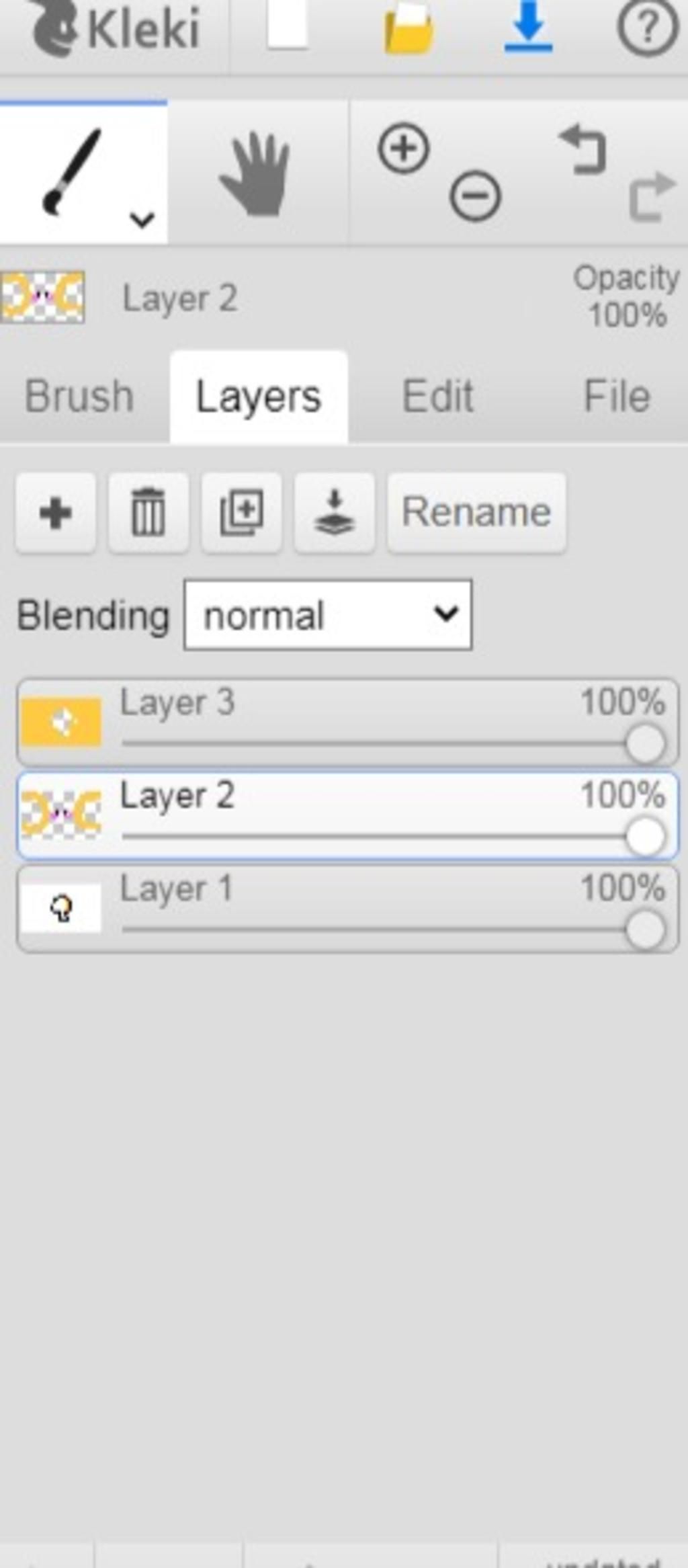Viewport: 688px width, 1568px height.
Task: Select the Brush tool icon
Action: 72,173
